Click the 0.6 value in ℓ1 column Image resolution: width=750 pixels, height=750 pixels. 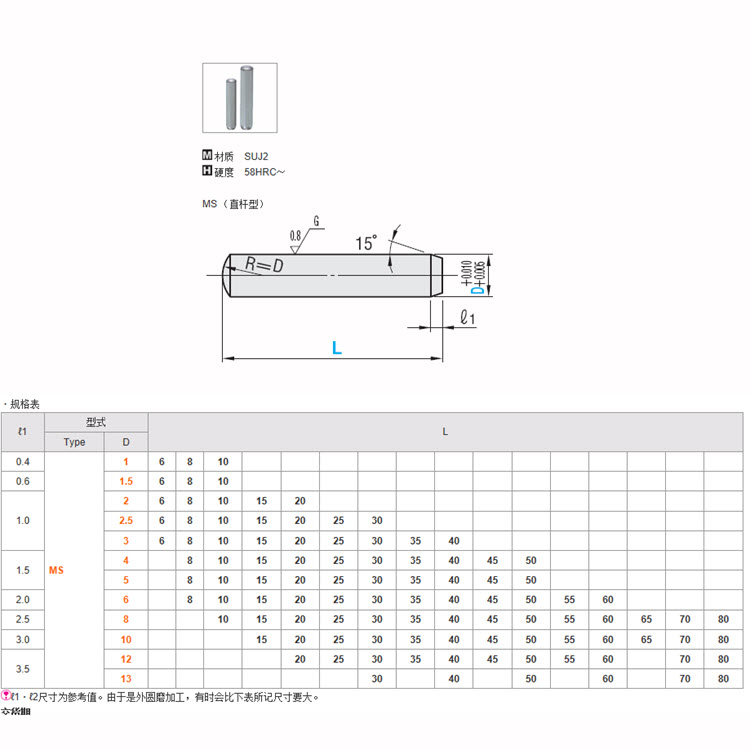click(22, 481)
